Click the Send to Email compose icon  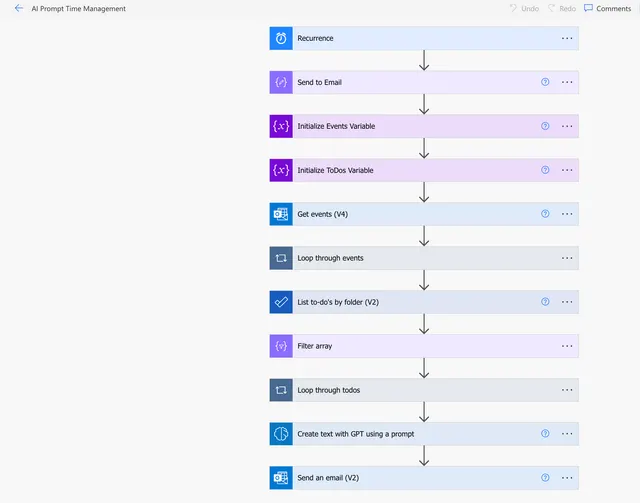[x=281, y=82]
